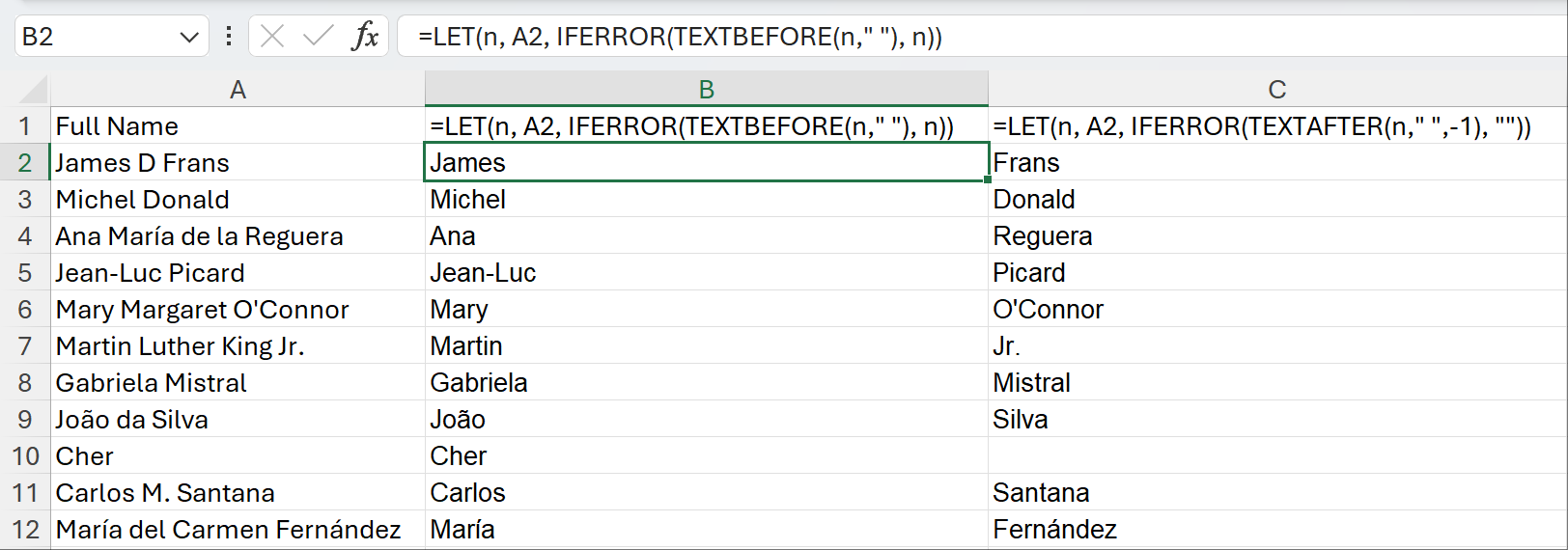
Task: Click the Cancel X icon in formula bar
Action: (272, 37)
